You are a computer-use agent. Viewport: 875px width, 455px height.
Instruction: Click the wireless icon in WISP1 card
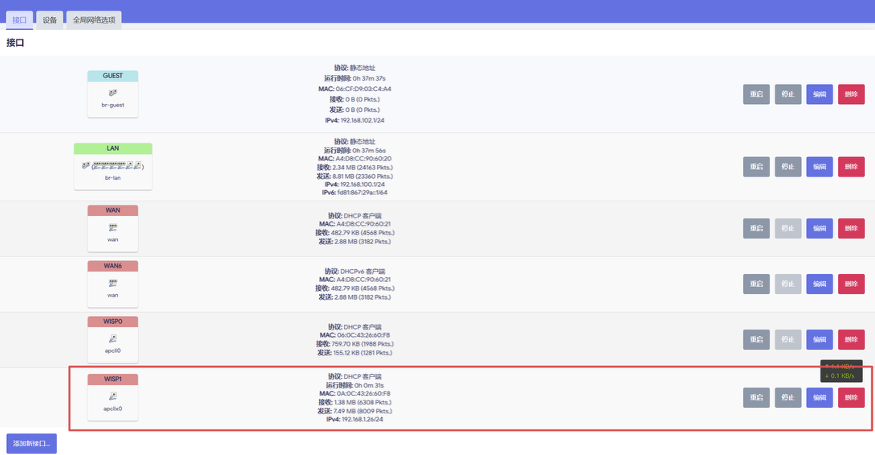coord(113,396)
